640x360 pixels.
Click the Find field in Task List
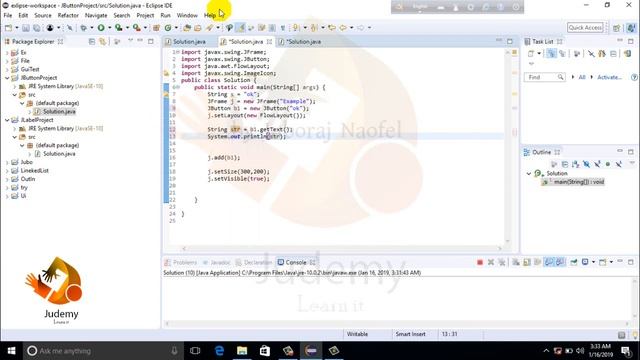pos(544,77)
